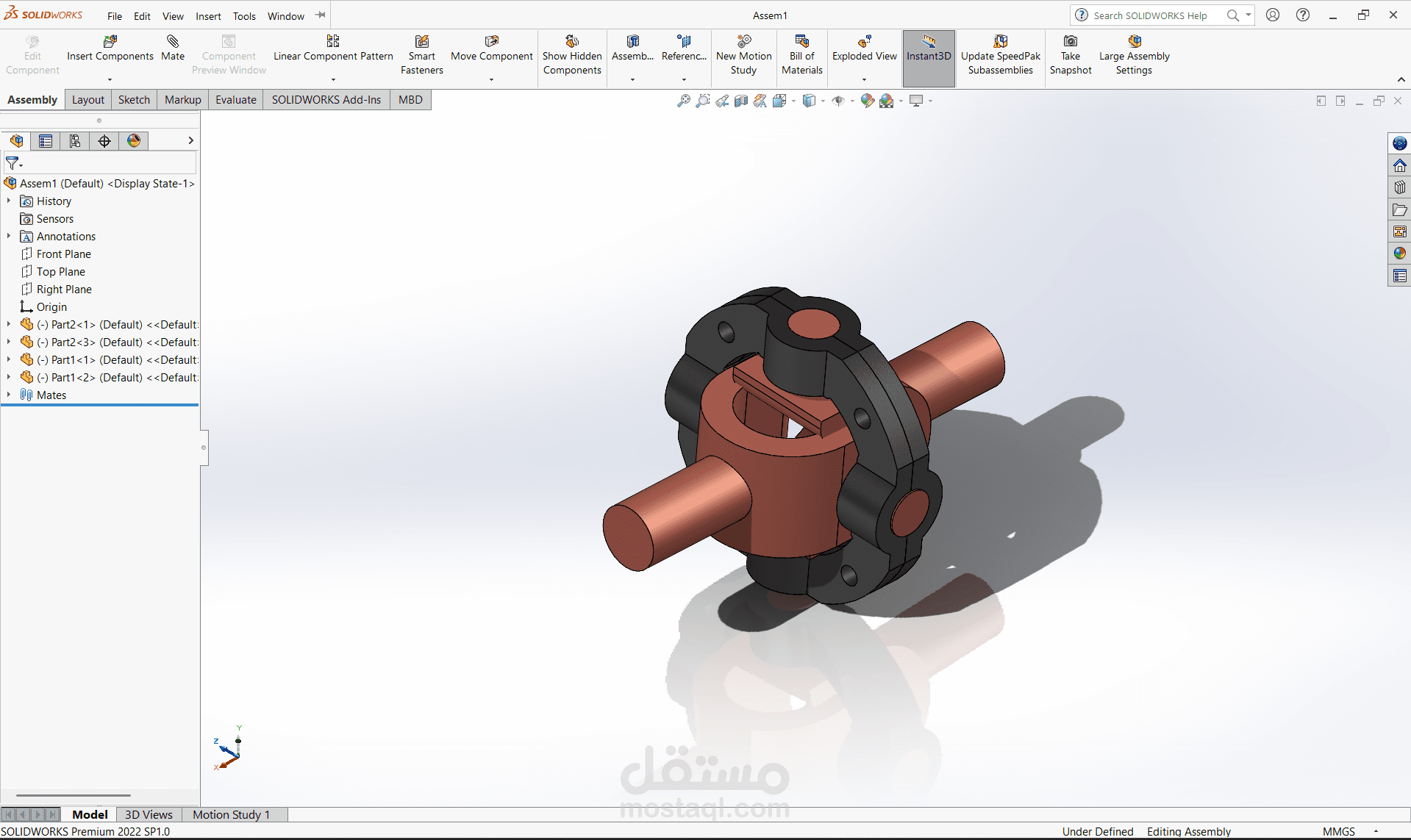Open the Exploded View dropdown arrow
The height and width of the screenshot is (840, 1411).
[864, 79]
